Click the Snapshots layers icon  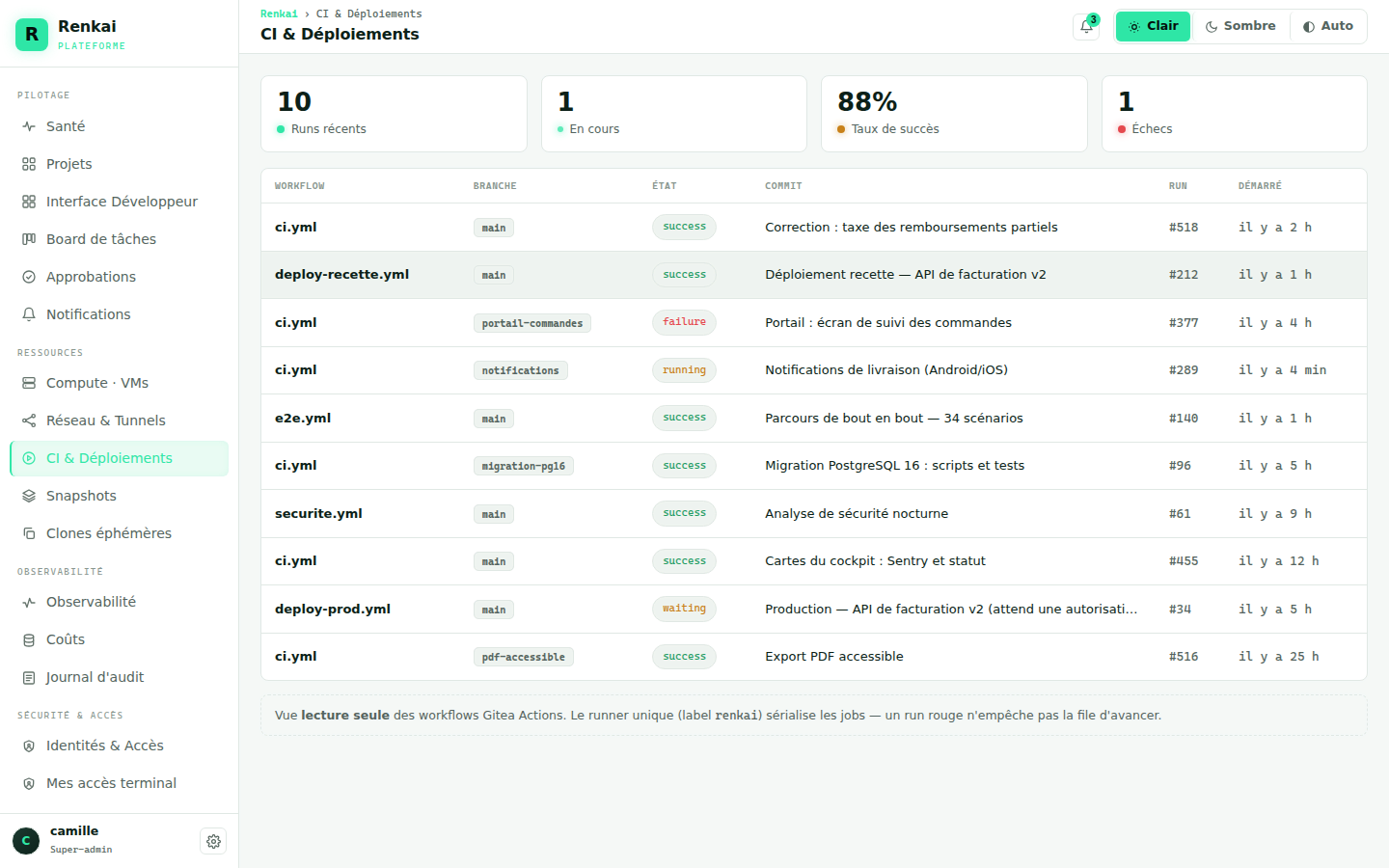pos(29,496)
